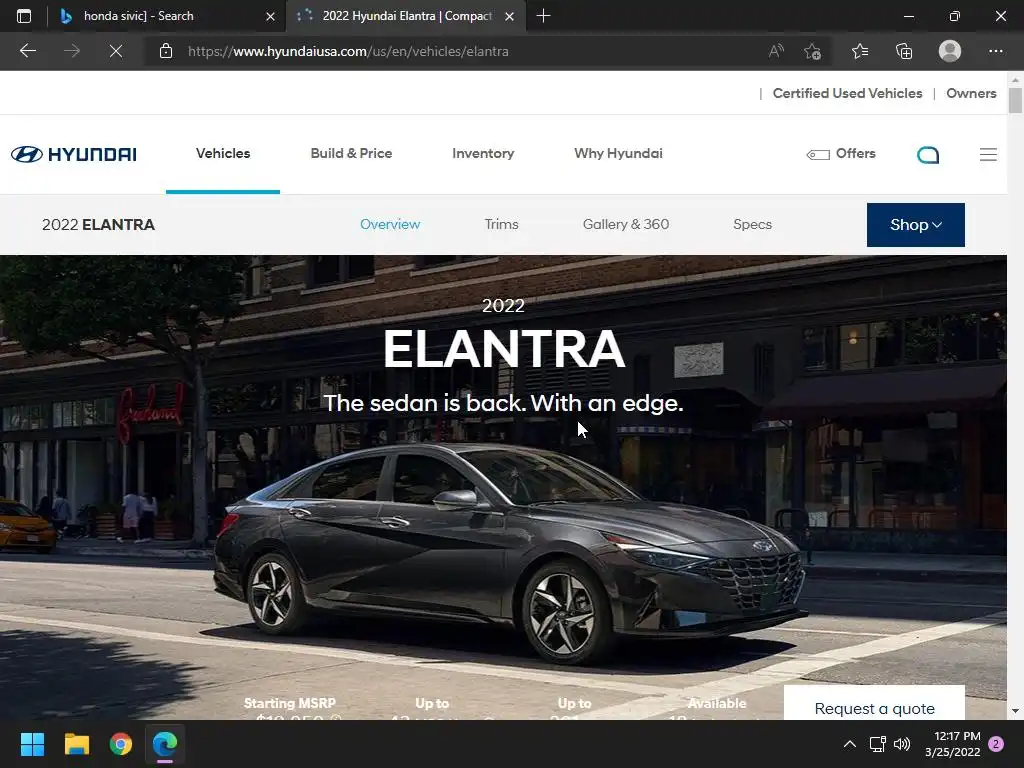Image resolution: width=1024 pixels, height=768 pixels.
Task: Close the 2022 Hyundai Elantra tab
Action: coord(509,16)
